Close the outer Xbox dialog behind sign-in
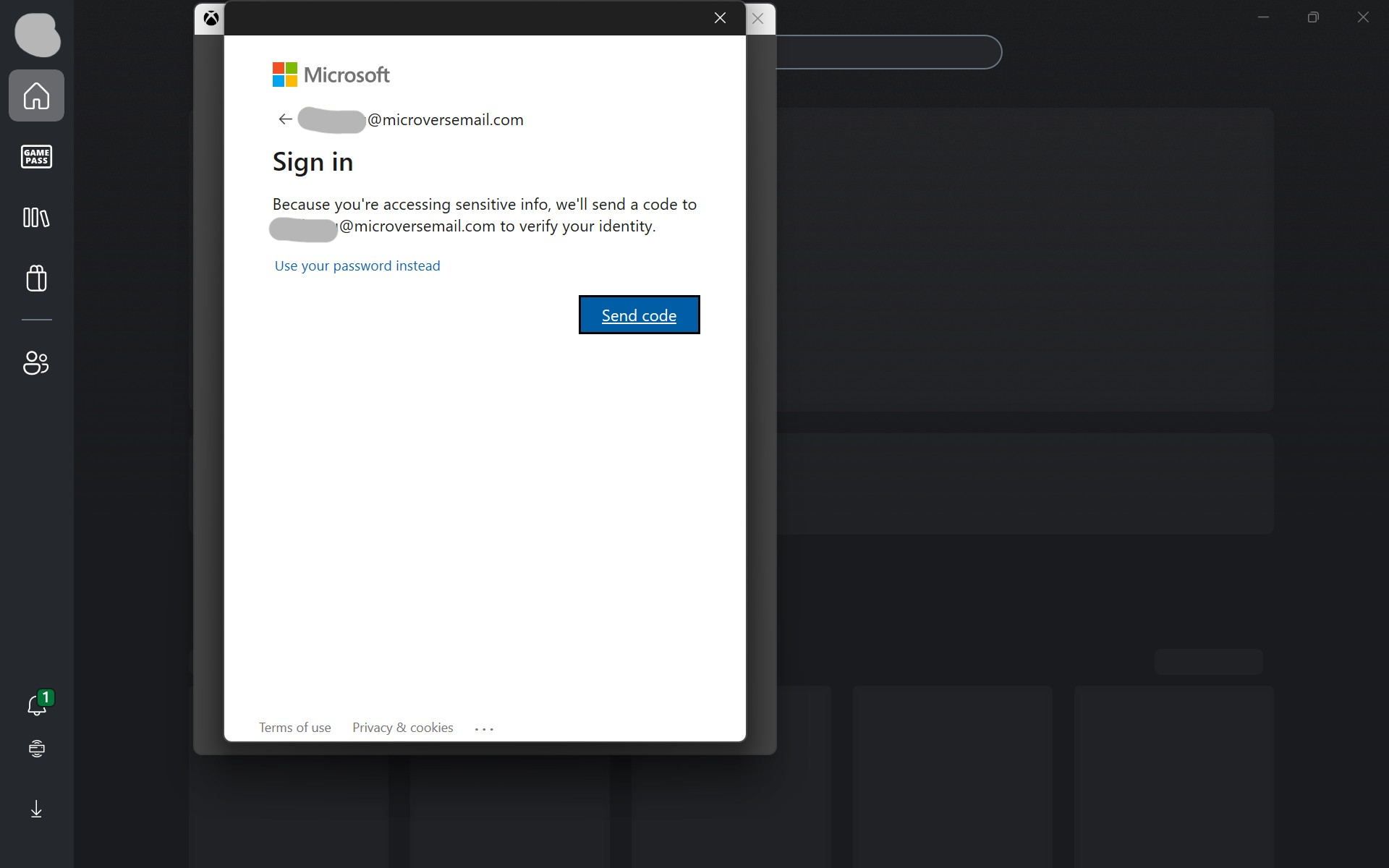This screenshot has height=868, width=1389. pos(758,19)
